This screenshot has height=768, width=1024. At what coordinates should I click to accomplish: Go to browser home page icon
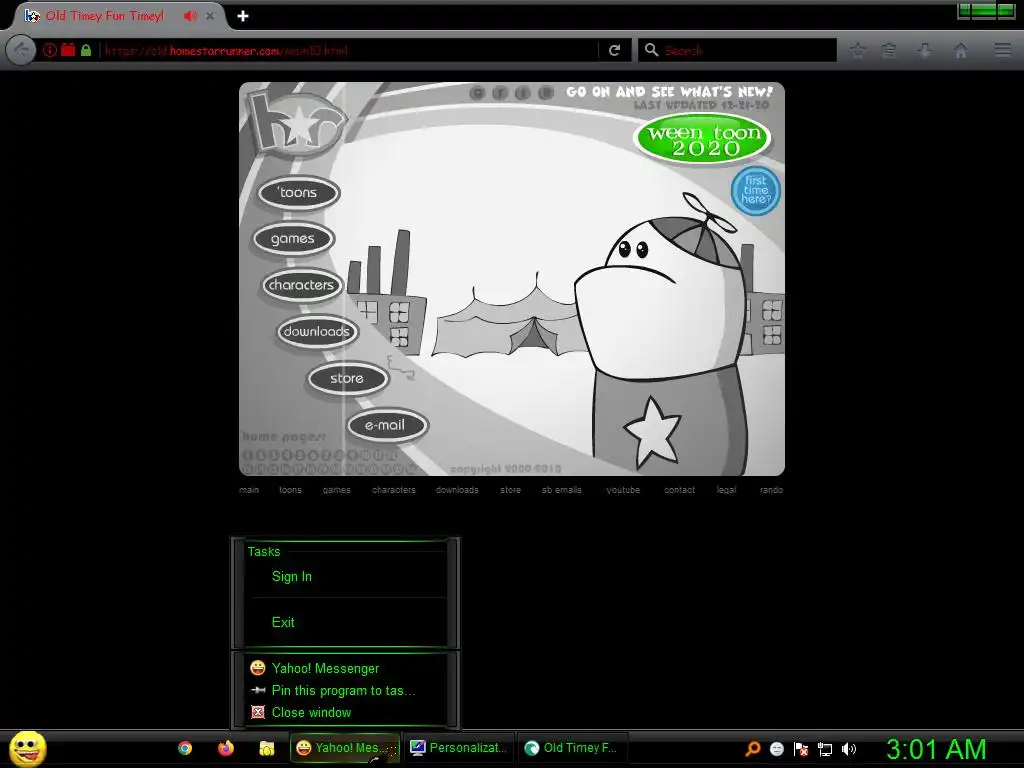[960, 50]
